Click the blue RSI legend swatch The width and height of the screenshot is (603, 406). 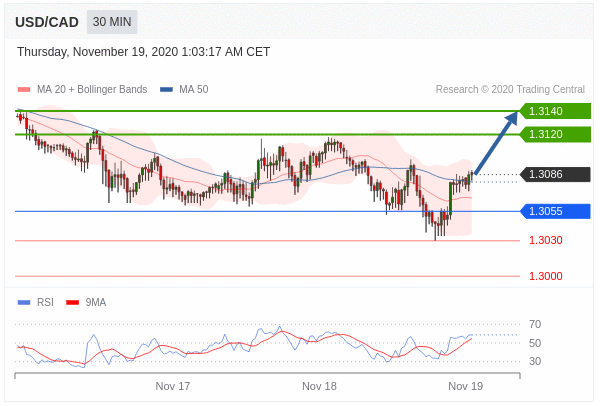tap(24, 303)
